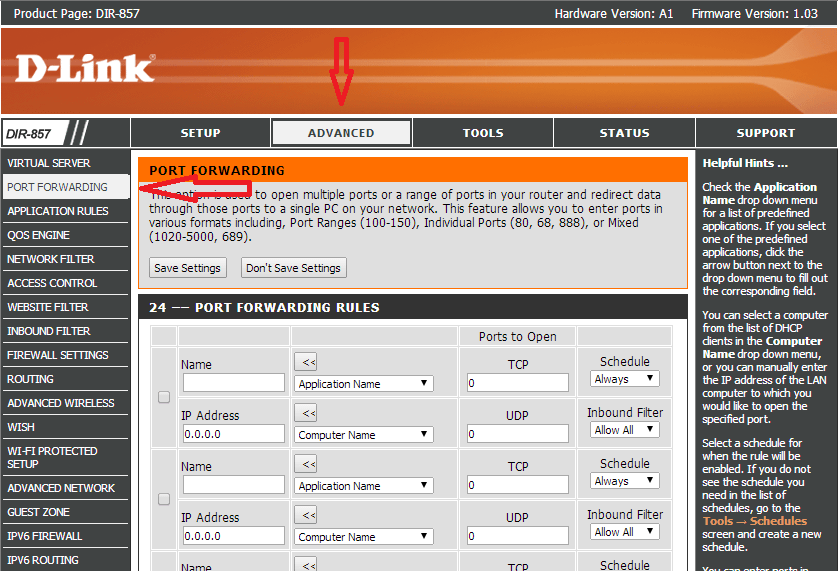This screenshot has width=838, height=571.
Task: Copy application name with first rule's << button
Action: [x=306, y=362]
